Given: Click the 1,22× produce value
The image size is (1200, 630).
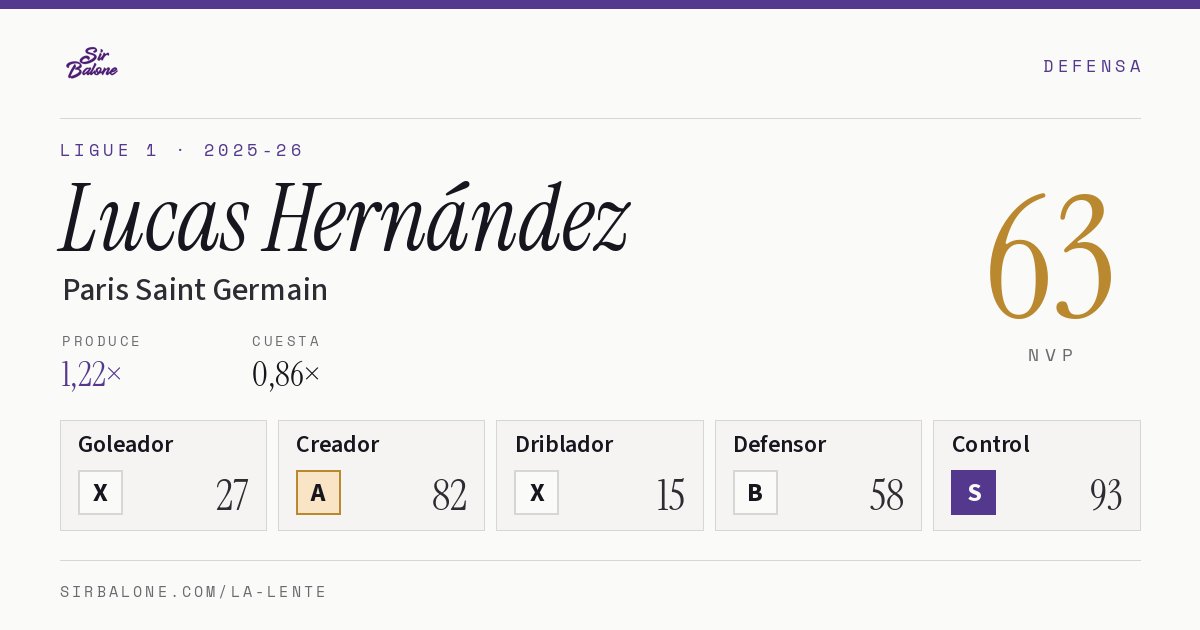Looking at the screenshot, I should [92, 374].
